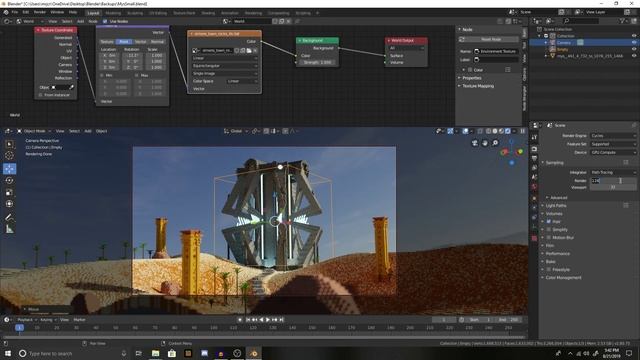Image resolution: width=640 pixels, height=360 pixels.
Task: Open Microsoft Store from the taskbar
Action: click(x=172, y=353)
